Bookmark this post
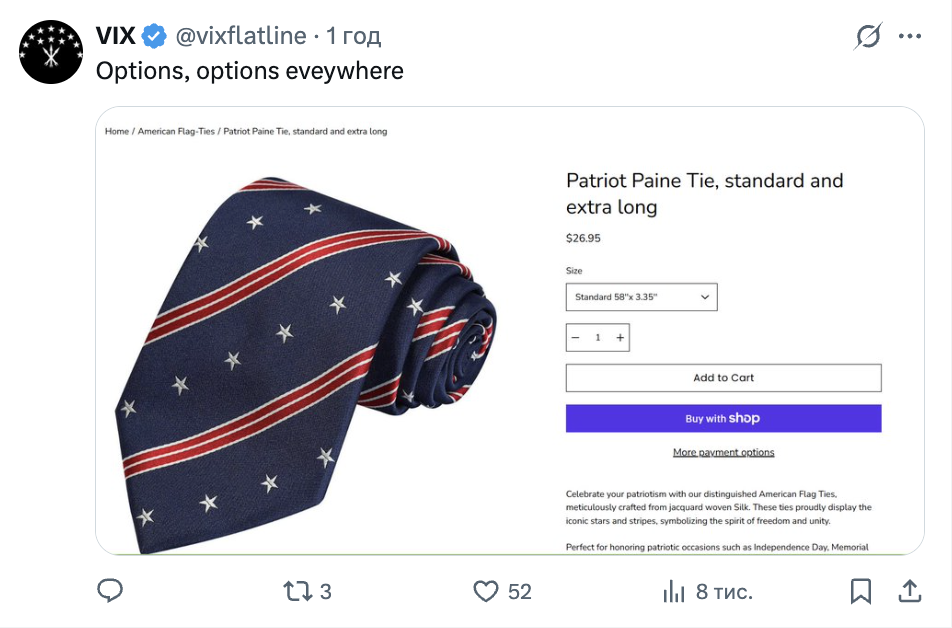This screenshot has height=628, width=952. (860, 591)
